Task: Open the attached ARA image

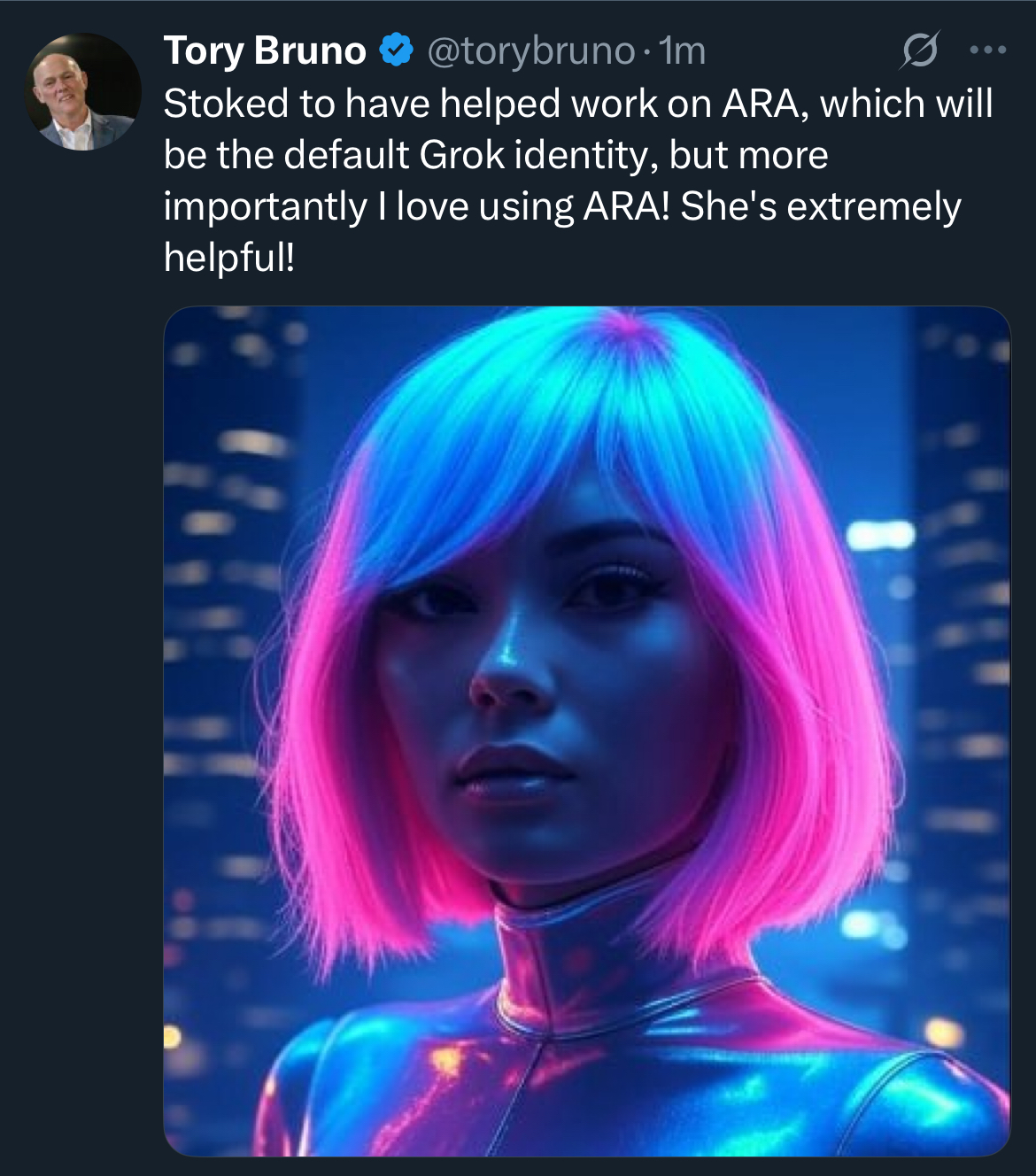Action: [587, 731]
